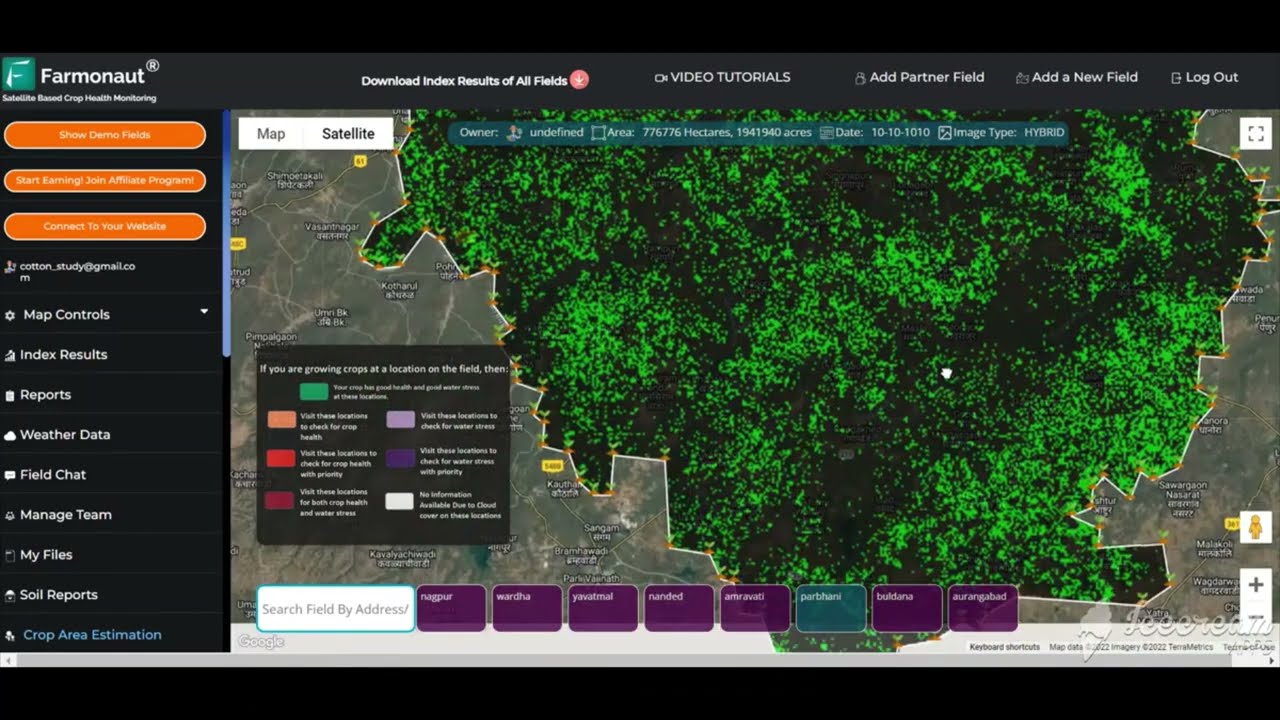Click the owner person icon in info bar

514,132
